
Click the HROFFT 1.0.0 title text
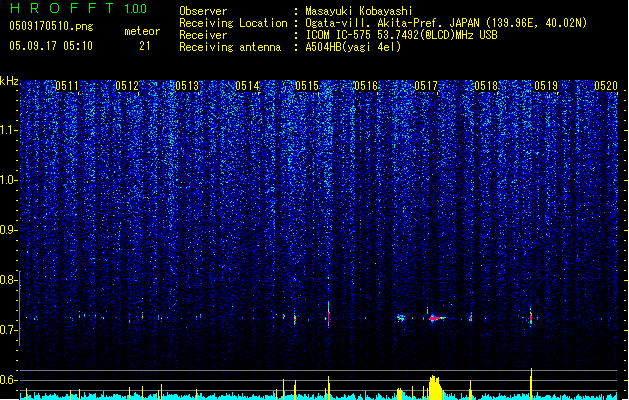click(x=78, y=8)
